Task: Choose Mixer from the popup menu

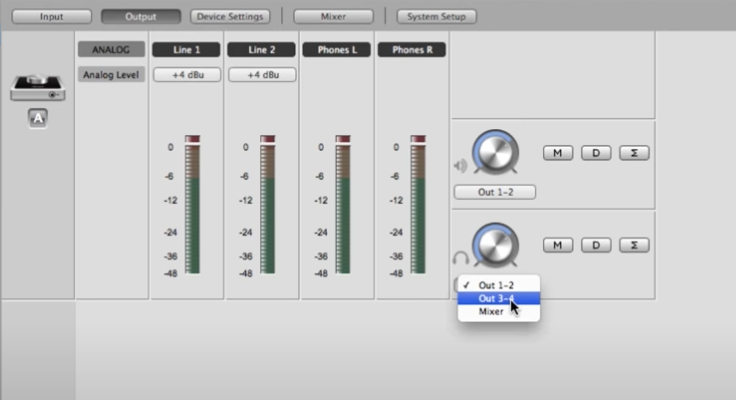Action: pos(498,311)
